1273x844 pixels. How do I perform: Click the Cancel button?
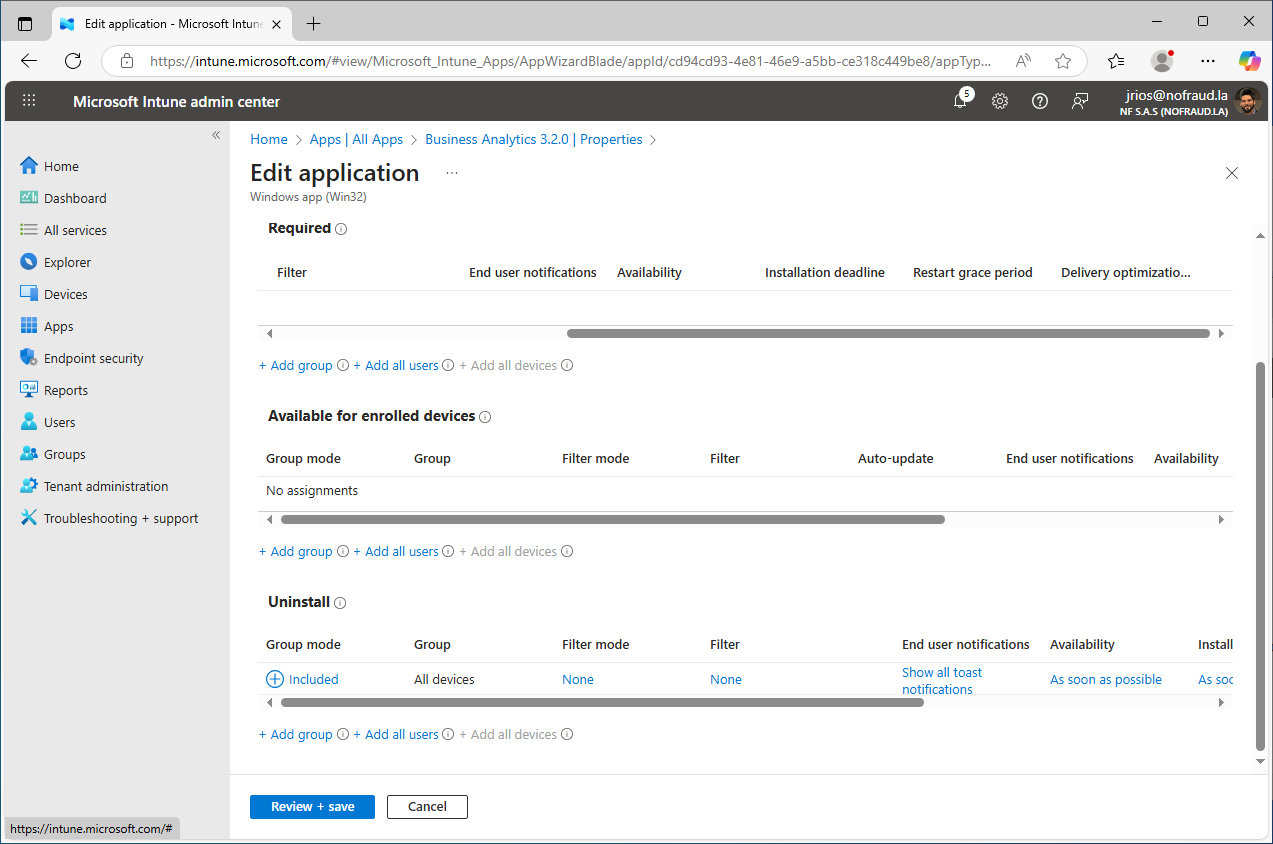click(x=427, y=806)
